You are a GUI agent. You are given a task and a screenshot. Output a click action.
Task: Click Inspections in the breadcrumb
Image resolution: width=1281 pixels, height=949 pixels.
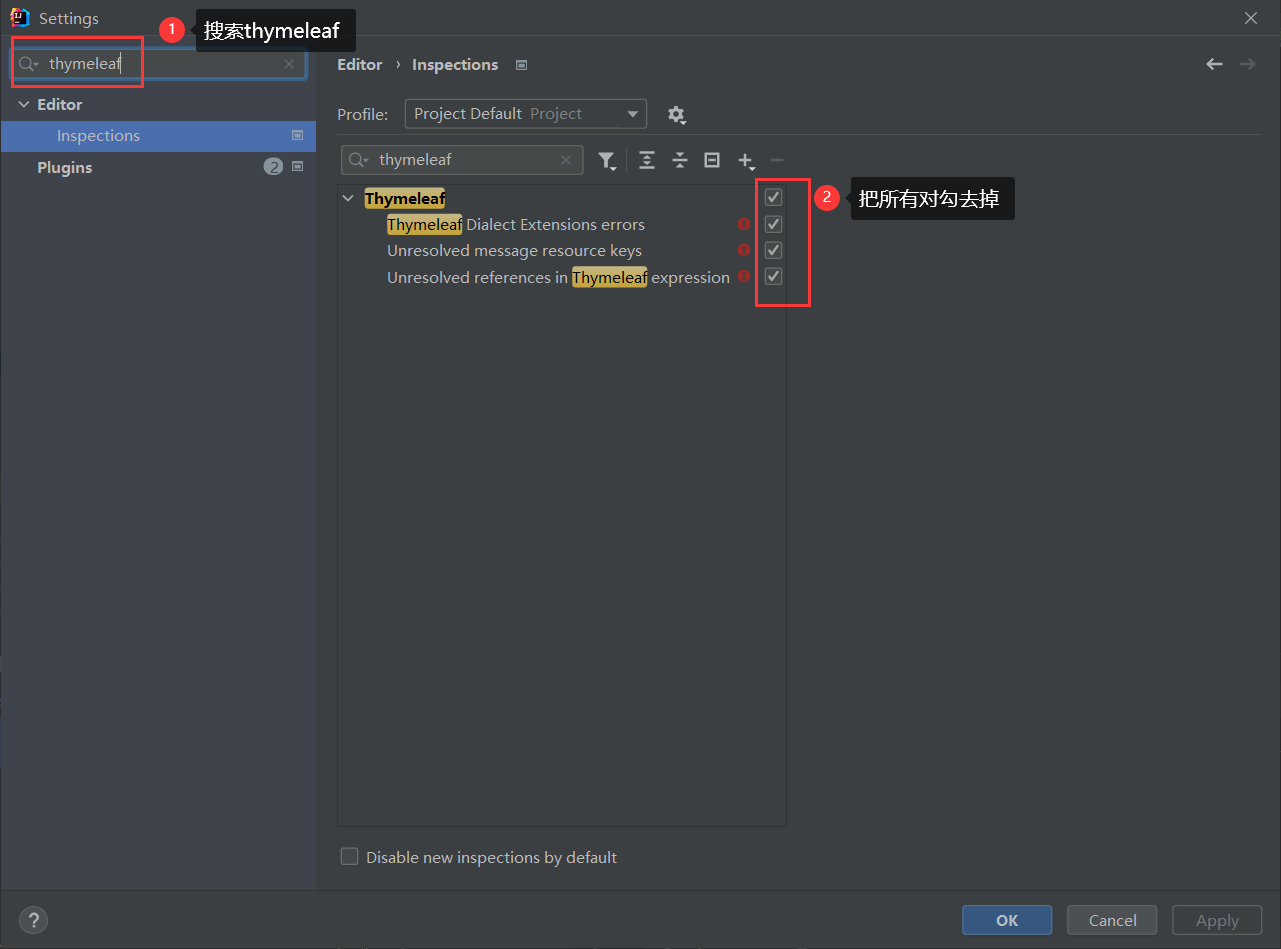(455, 64)
